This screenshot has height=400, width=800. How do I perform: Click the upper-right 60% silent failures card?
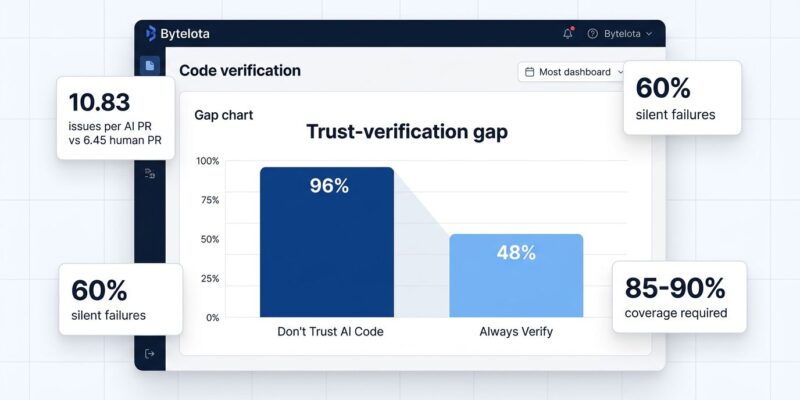pyautogui.click(x=681, y=97)
